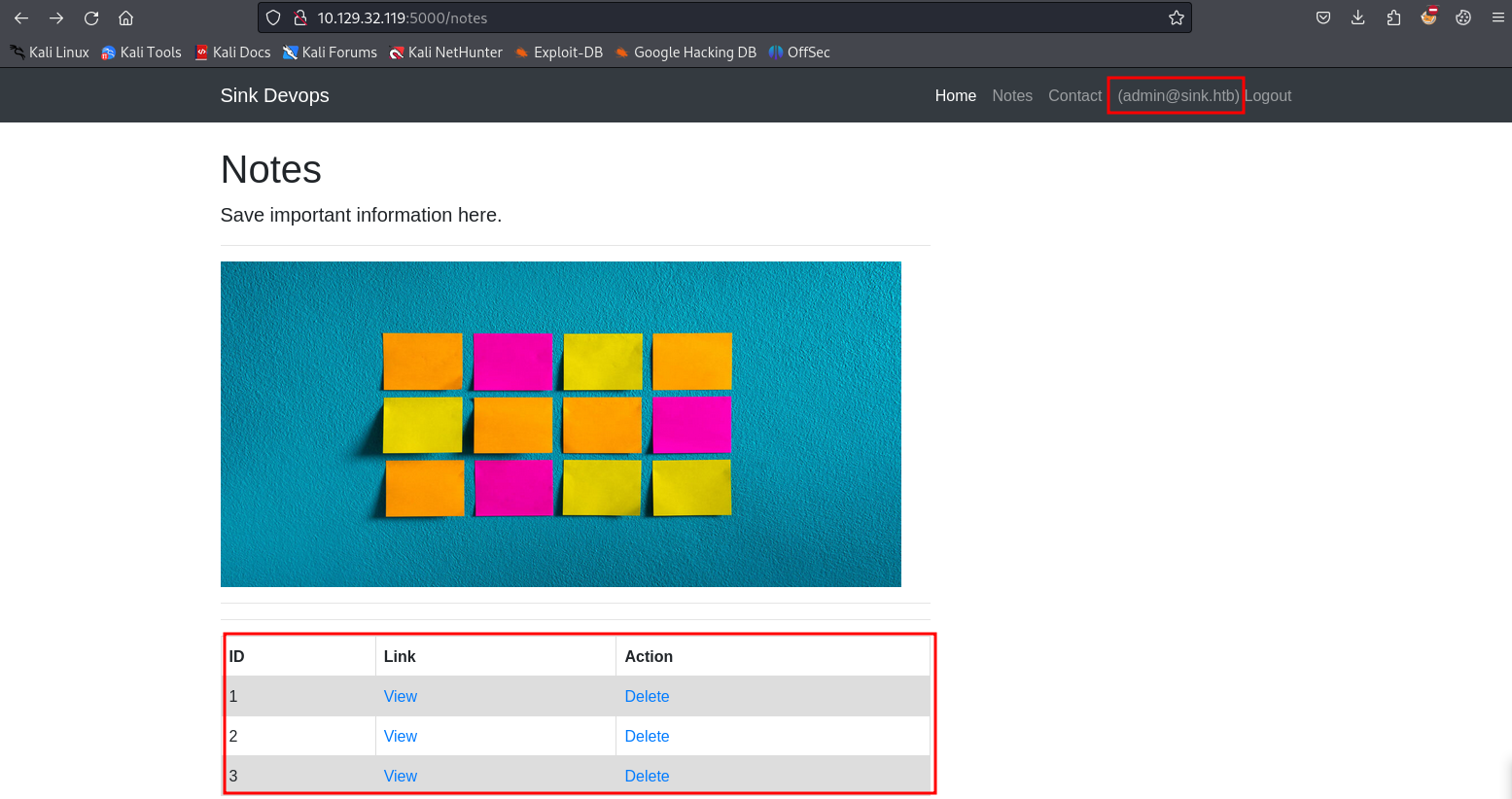Viewport: 1512px width, 799px height.
Task: View note with ID 1
Action: pyautogui.click(x=401, y=696)
